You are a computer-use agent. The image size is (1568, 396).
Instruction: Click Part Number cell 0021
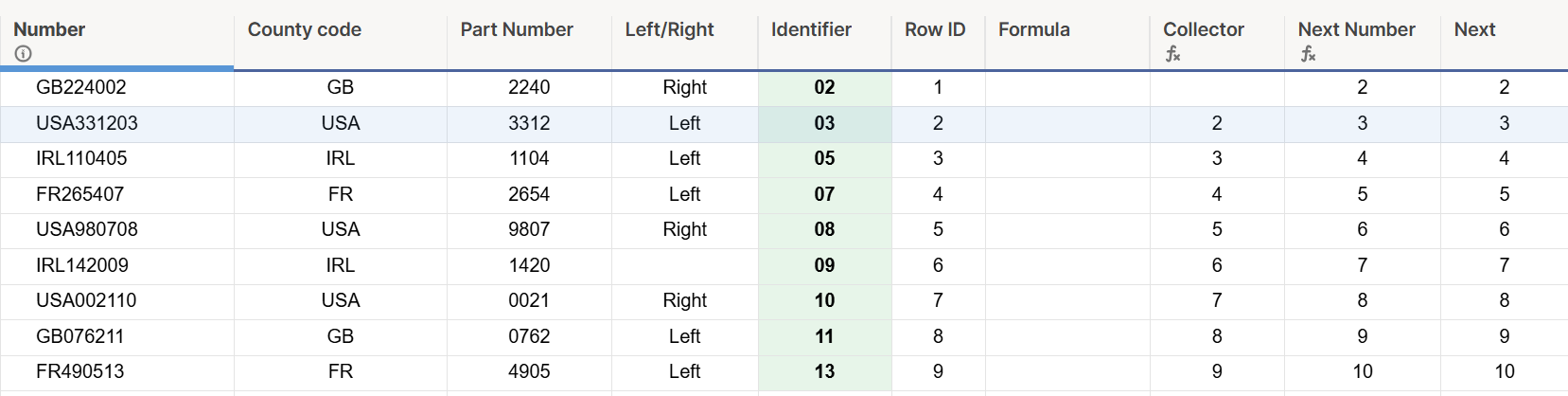click(x=528, y=300)
